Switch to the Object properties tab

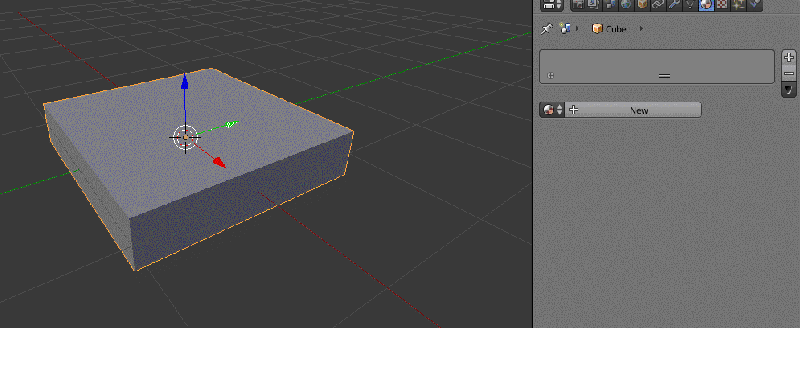point(642,5)
